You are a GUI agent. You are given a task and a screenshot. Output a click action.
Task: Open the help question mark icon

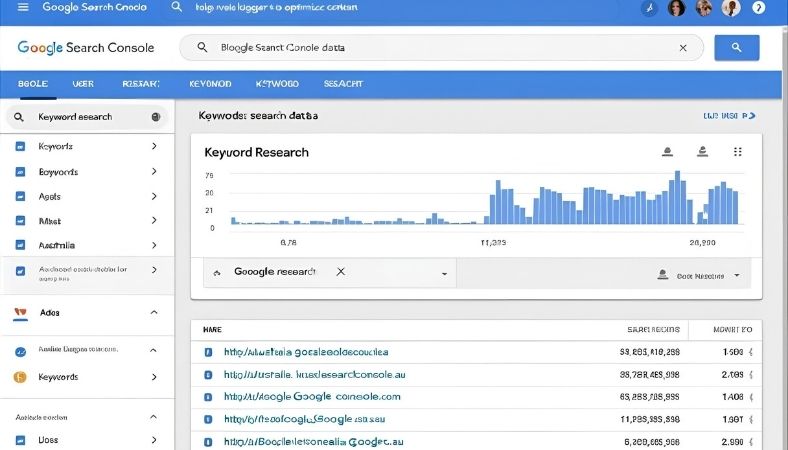point(758,8)
